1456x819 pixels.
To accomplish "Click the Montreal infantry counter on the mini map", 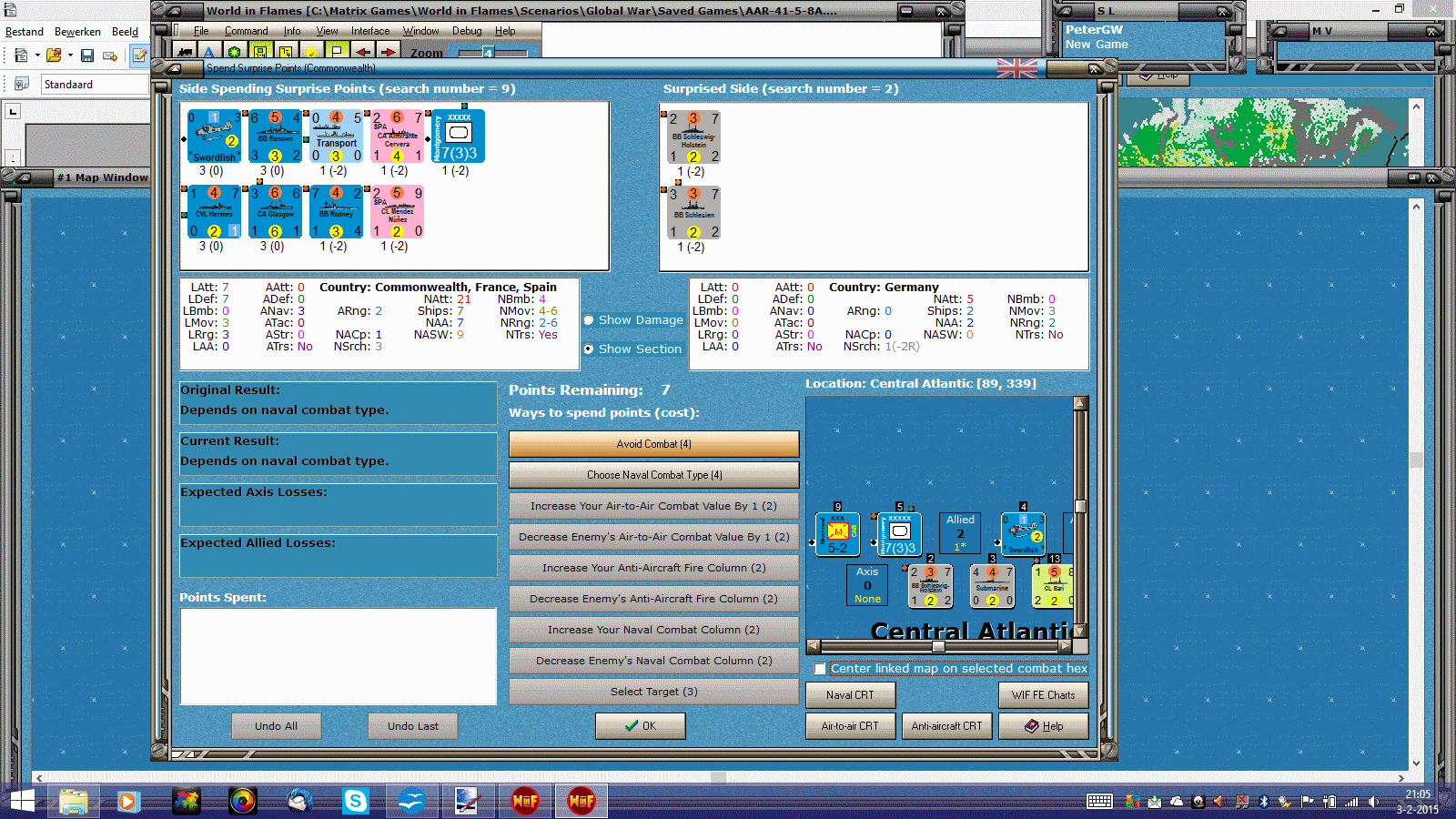I will (x=838, y=534).
